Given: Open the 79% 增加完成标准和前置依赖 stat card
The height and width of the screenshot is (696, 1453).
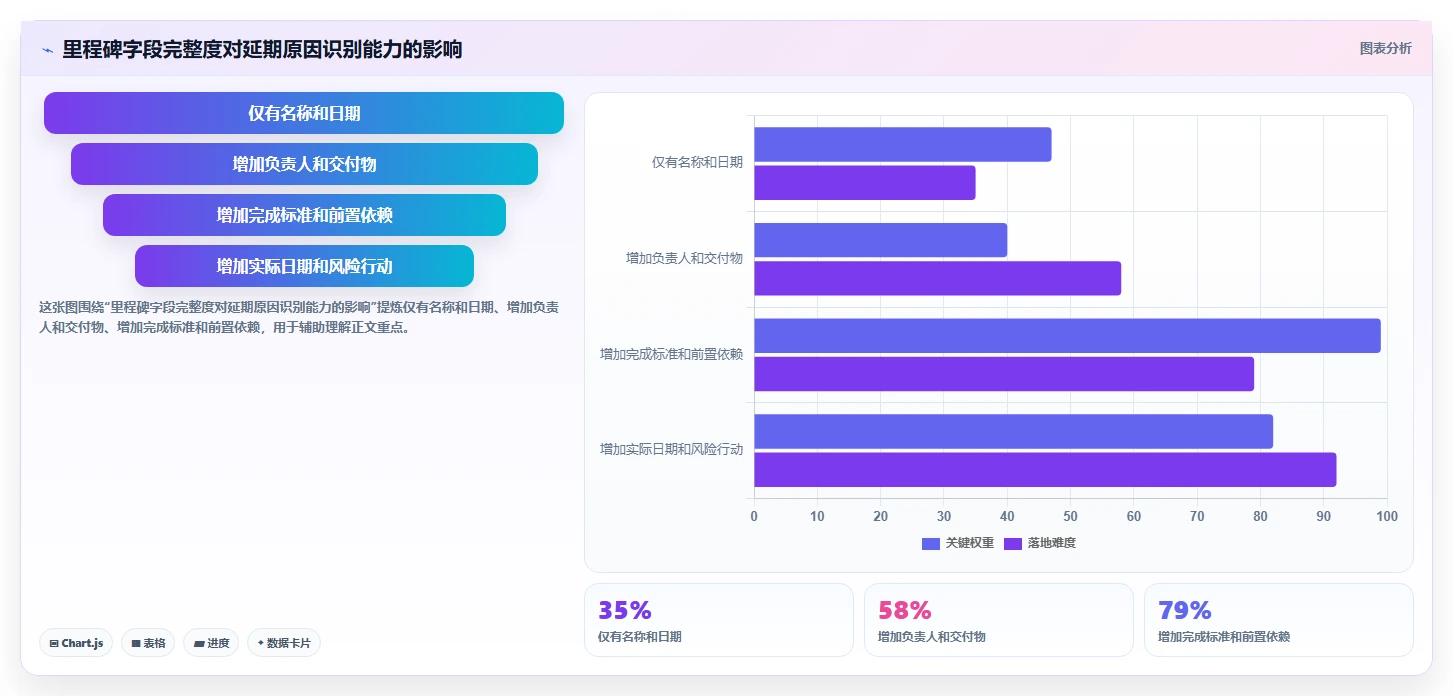Looking at the screenshot, I should click(x=1279, y=620).
